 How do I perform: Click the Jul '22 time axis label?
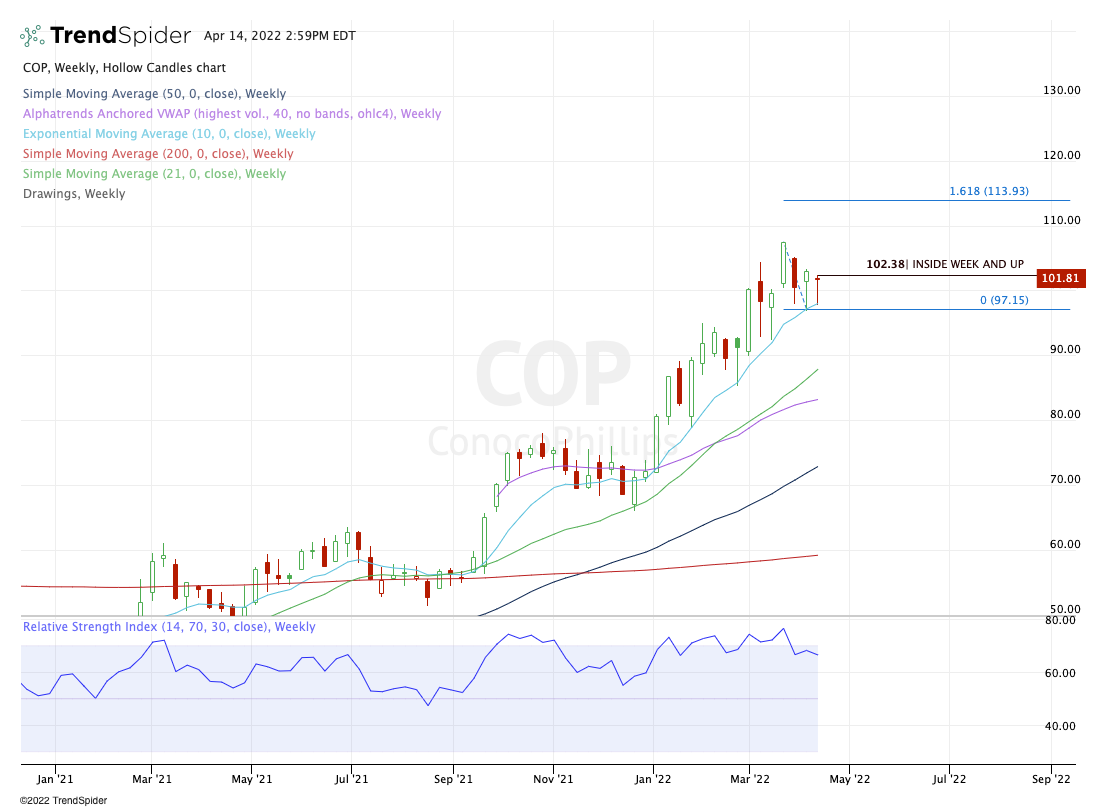[x=949, y=780]
